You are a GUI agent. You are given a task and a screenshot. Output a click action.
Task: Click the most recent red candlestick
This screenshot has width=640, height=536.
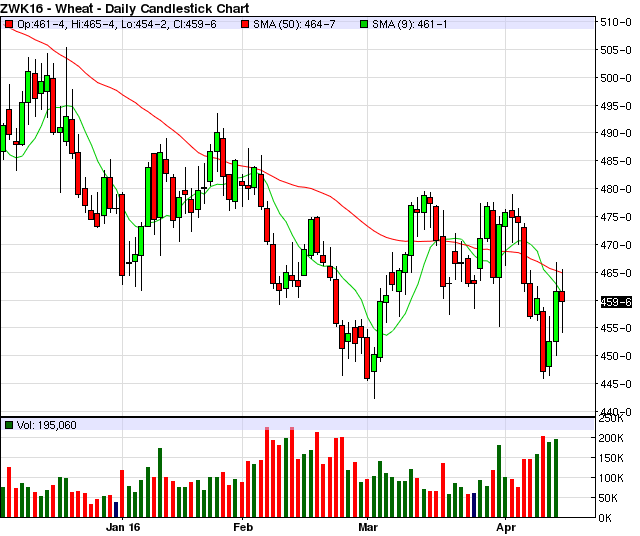click(562, 296)
